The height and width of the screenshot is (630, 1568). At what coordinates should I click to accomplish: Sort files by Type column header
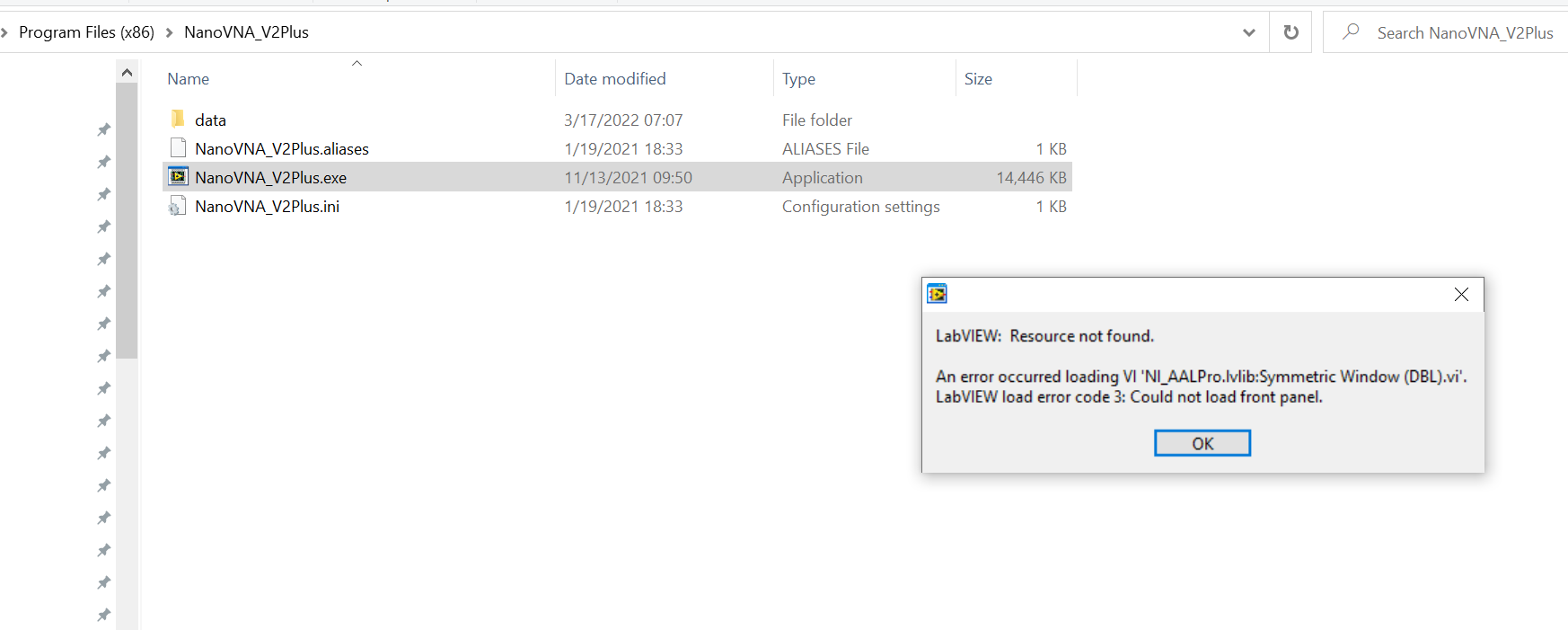tap(798, 79)
